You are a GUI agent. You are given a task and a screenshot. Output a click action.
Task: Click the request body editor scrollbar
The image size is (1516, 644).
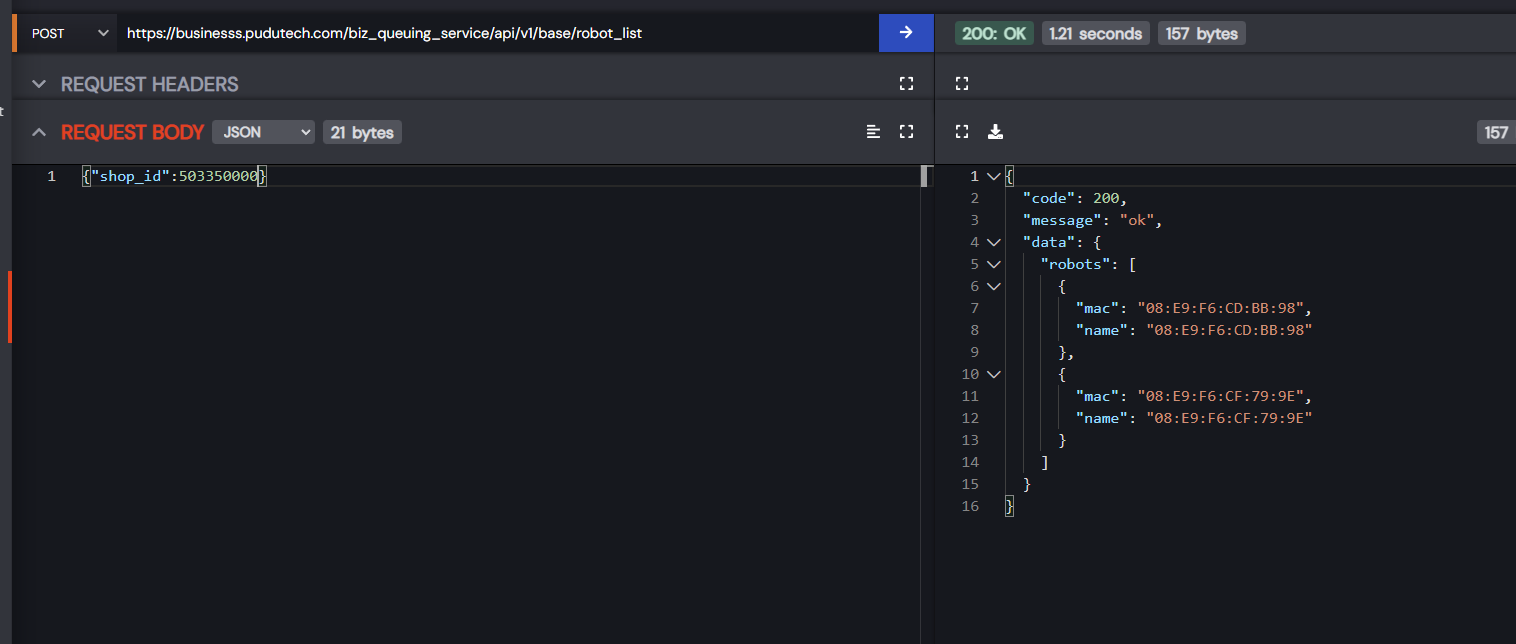tap(925, 176)
